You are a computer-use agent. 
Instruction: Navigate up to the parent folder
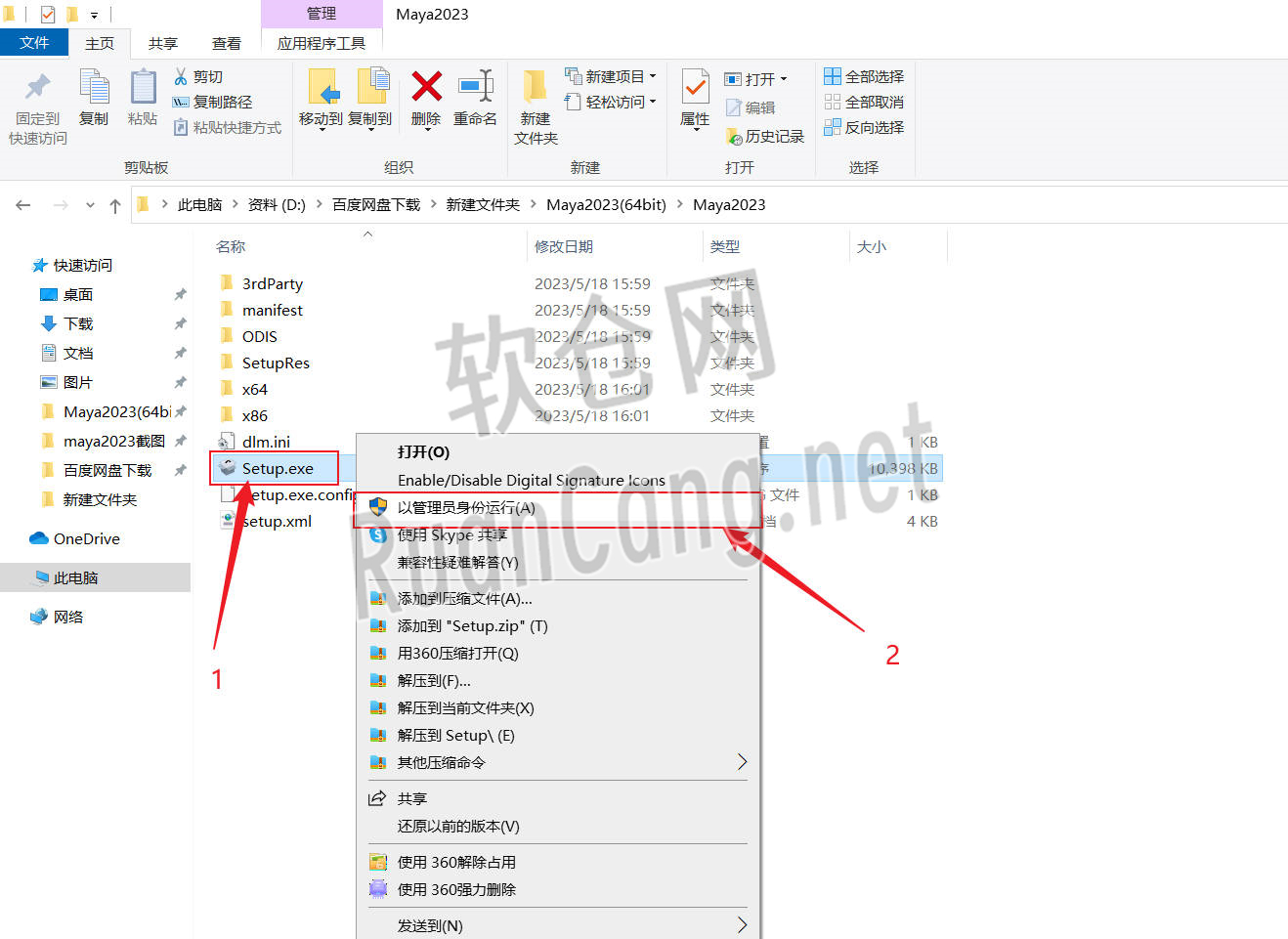click(117, 204)
